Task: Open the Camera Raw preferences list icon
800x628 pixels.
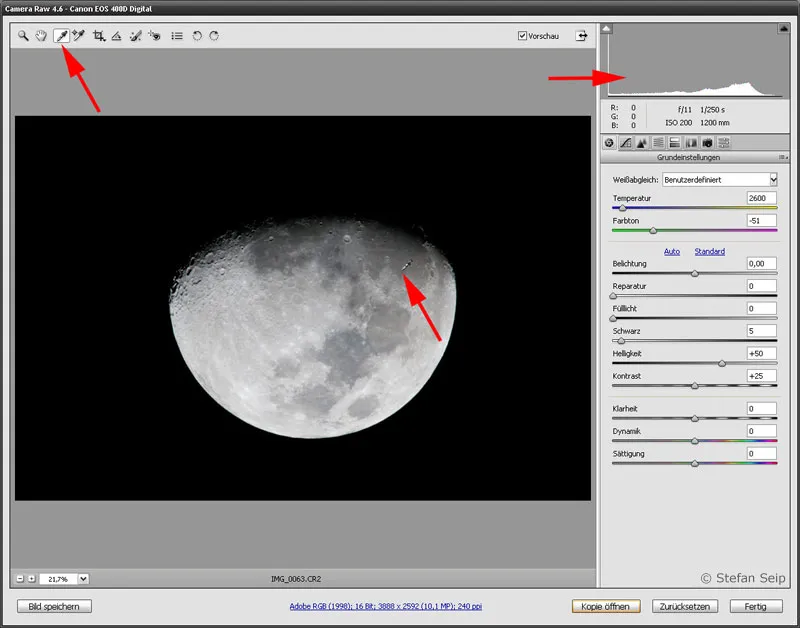Action: 177,36
